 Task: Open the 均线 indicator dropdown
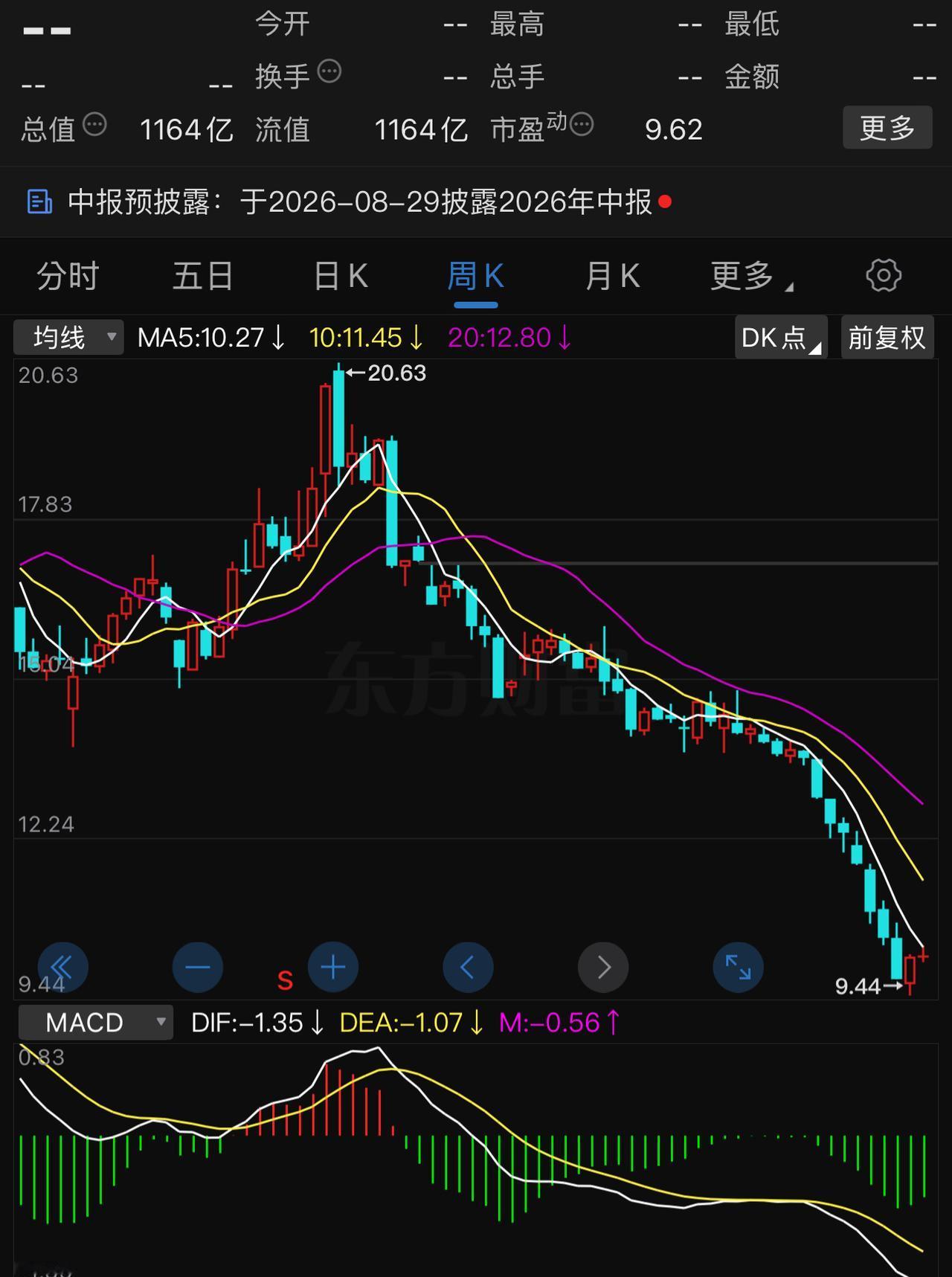coord(68,337)
